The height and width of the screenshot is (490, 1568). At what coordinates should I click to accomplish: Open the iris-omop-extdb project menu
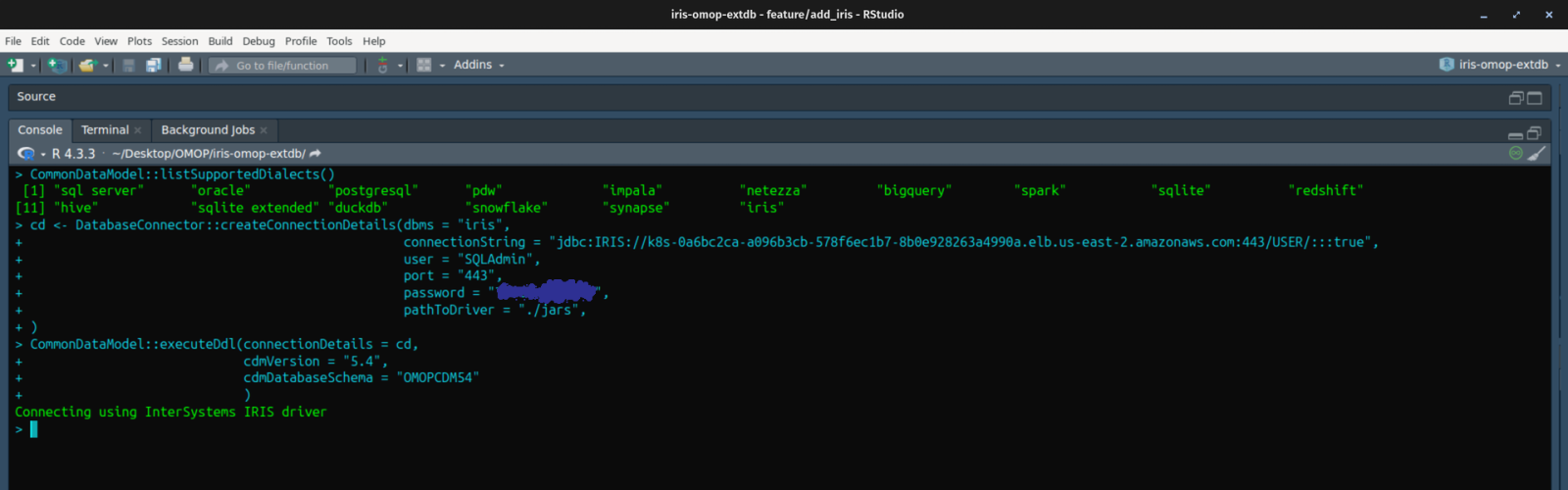click(x=1500, y=65)
